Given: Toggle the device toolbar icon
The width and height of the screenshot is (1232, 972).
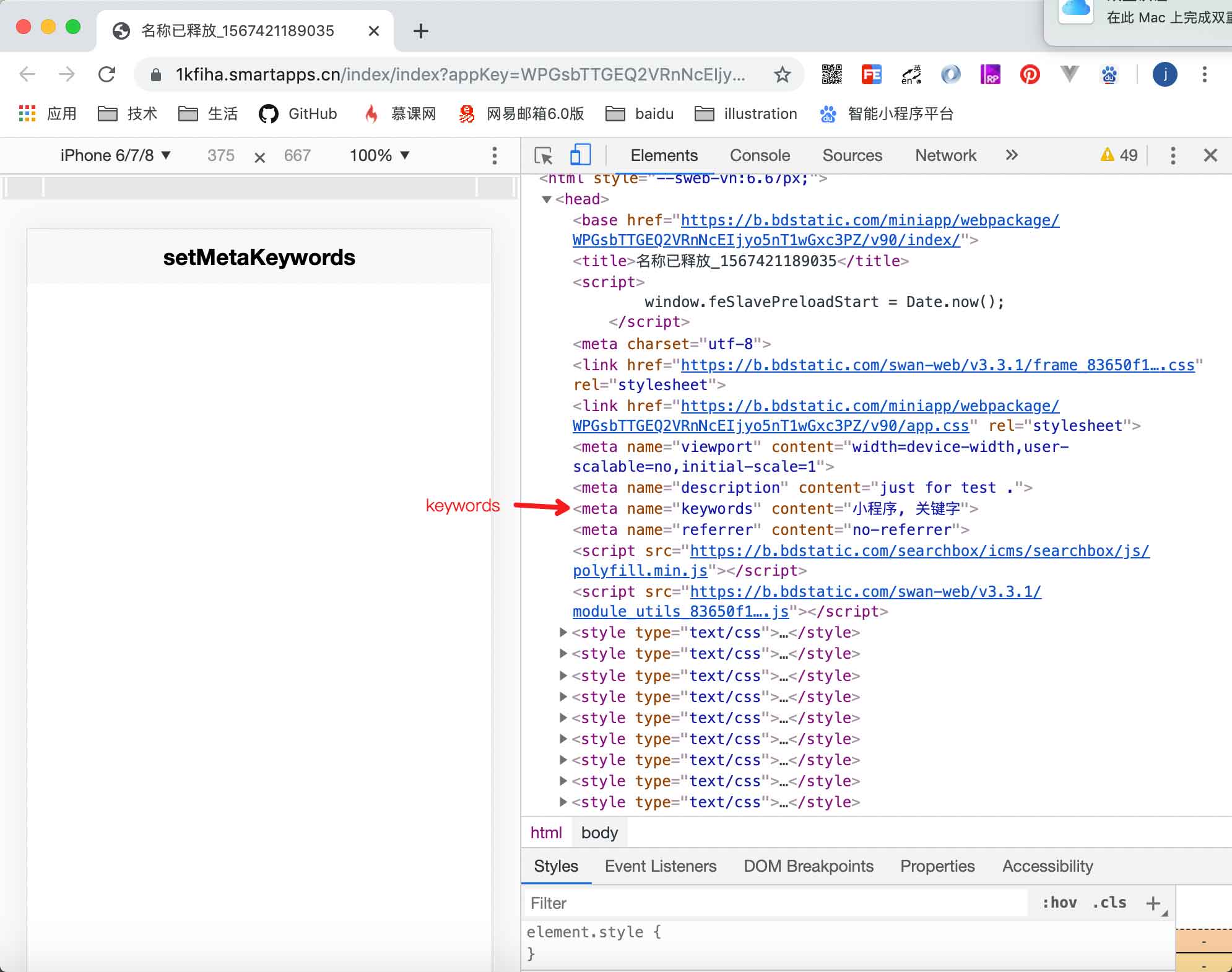Looking at the screenshot, I should [580, 155].
